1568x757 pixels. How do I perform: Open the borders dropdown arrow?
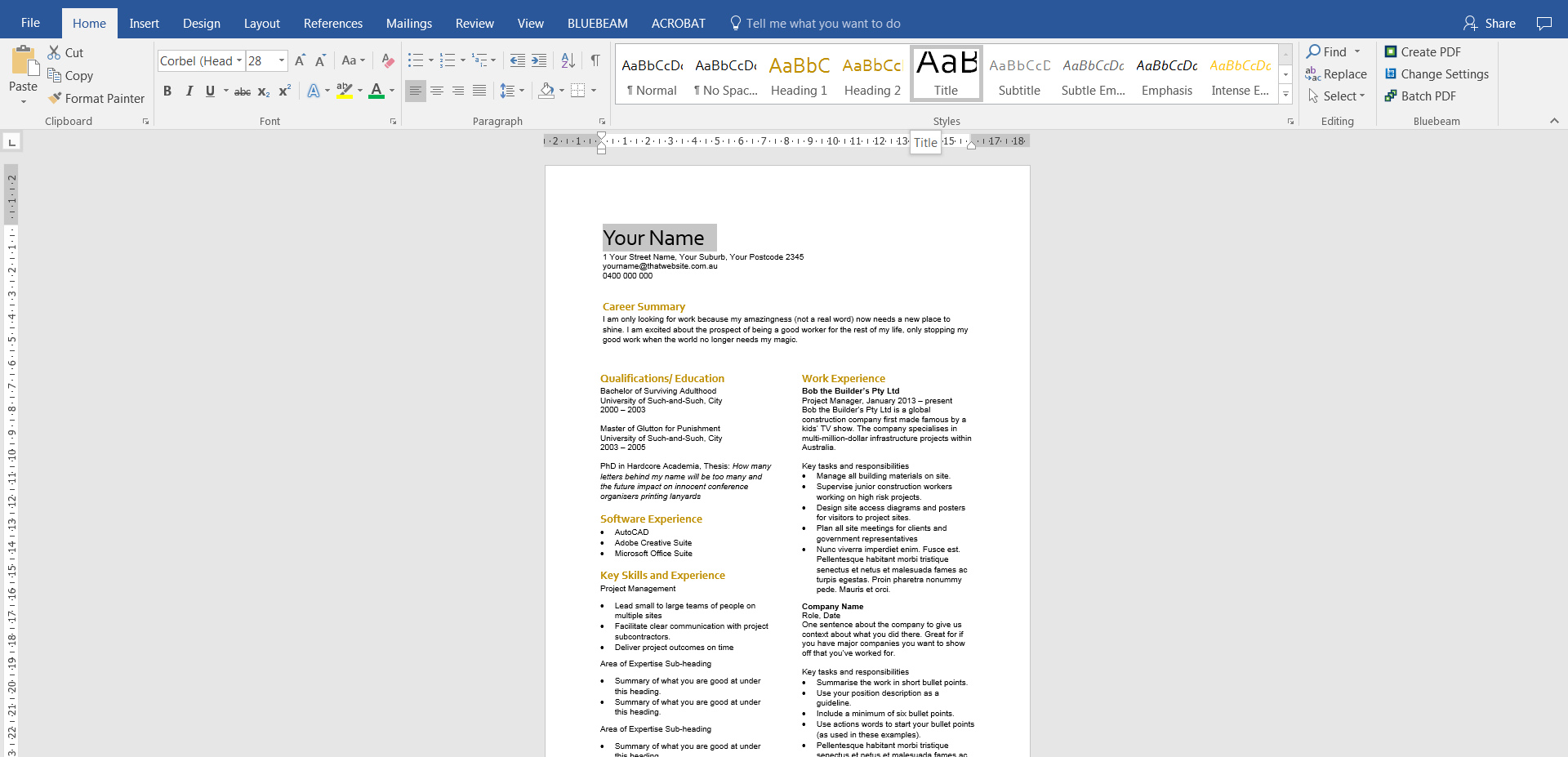pos(594,91)
